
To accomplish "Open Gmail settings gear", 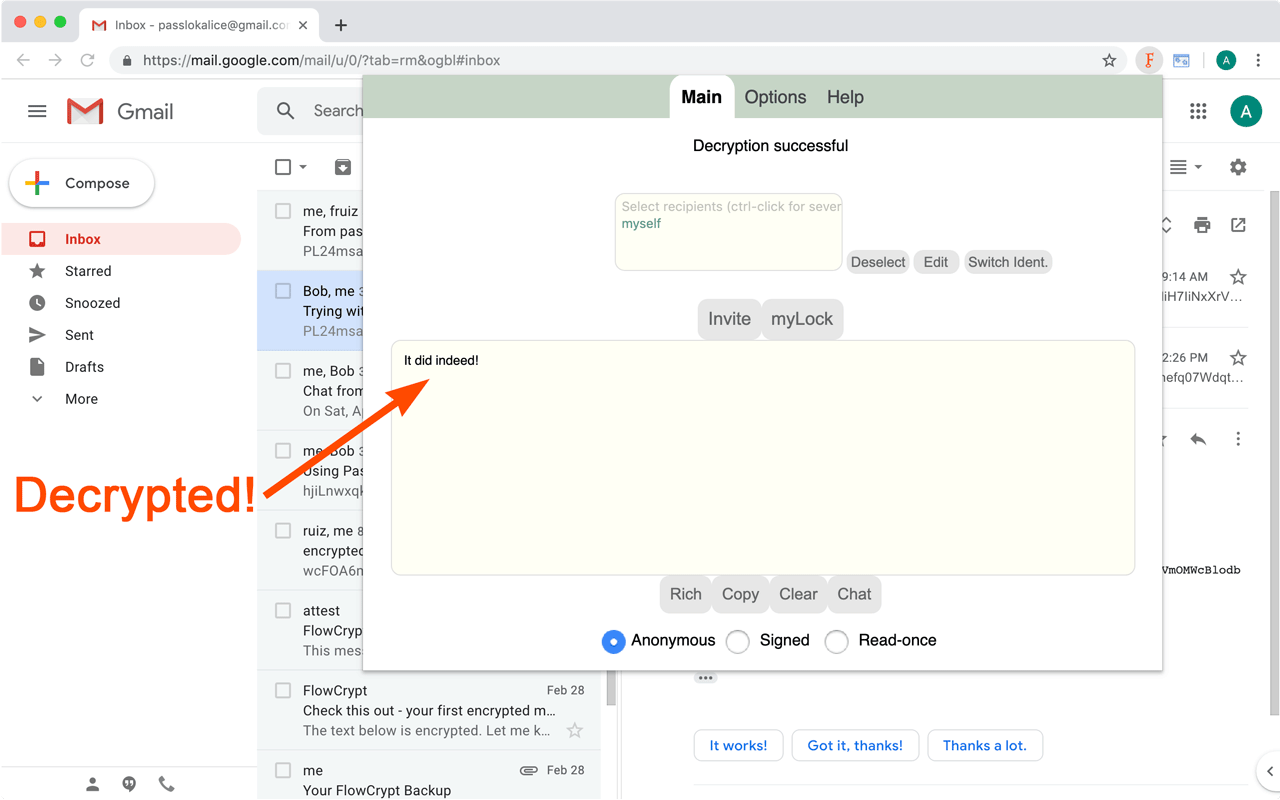I will [x=1238, y=167].
